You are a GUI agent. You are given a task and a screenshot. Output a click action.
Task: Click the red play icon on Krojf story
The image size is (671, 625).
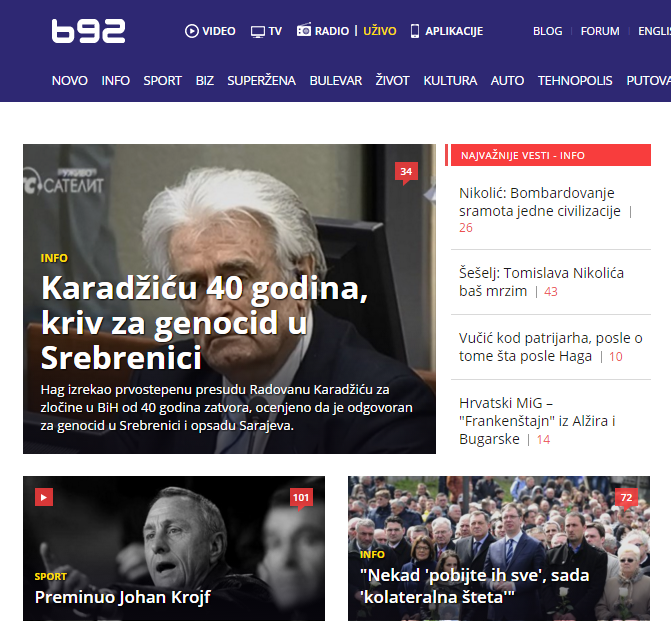(x=44, y=497)
